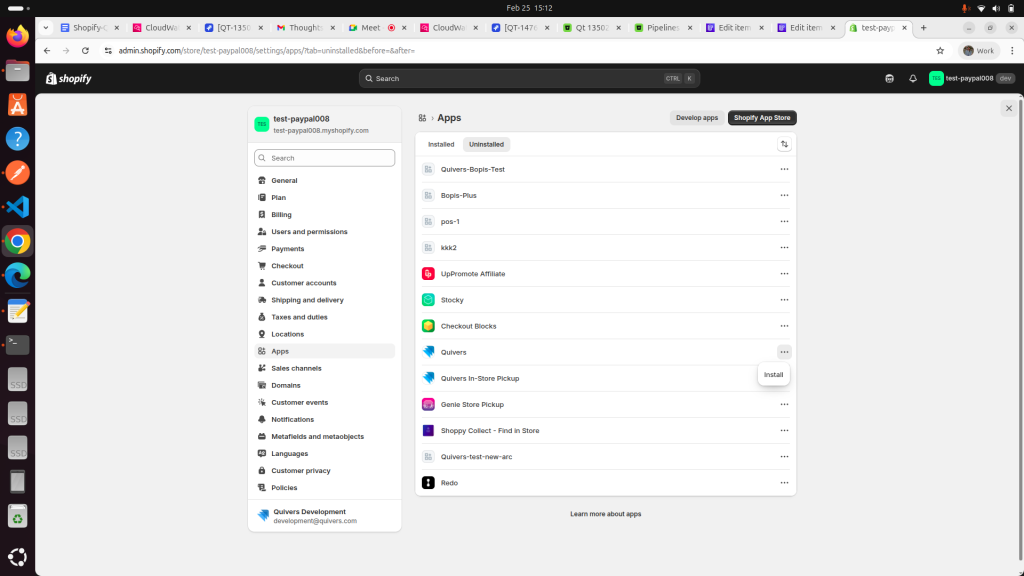1024x576 pixels.
Task: Open the Shopify App Store button
Action: pyautogui.click(x=761, y=118)
